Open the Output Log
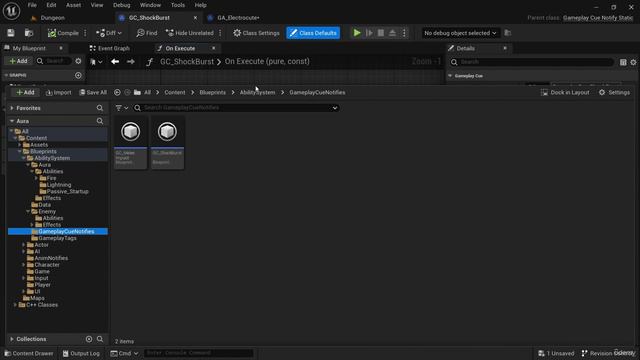640x360 pixels. click(81, 353)
